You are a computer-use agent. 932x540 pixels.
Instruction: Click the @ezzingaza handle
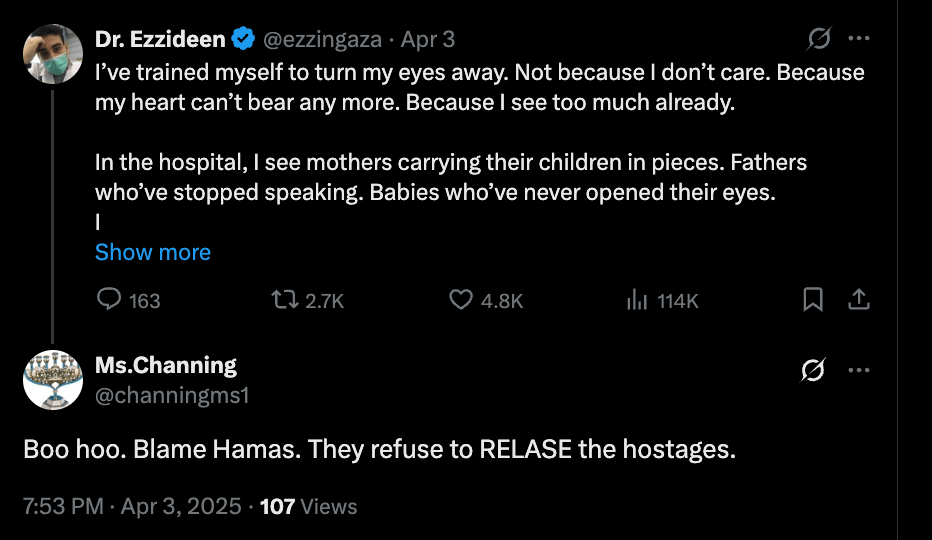click(324, 40)
